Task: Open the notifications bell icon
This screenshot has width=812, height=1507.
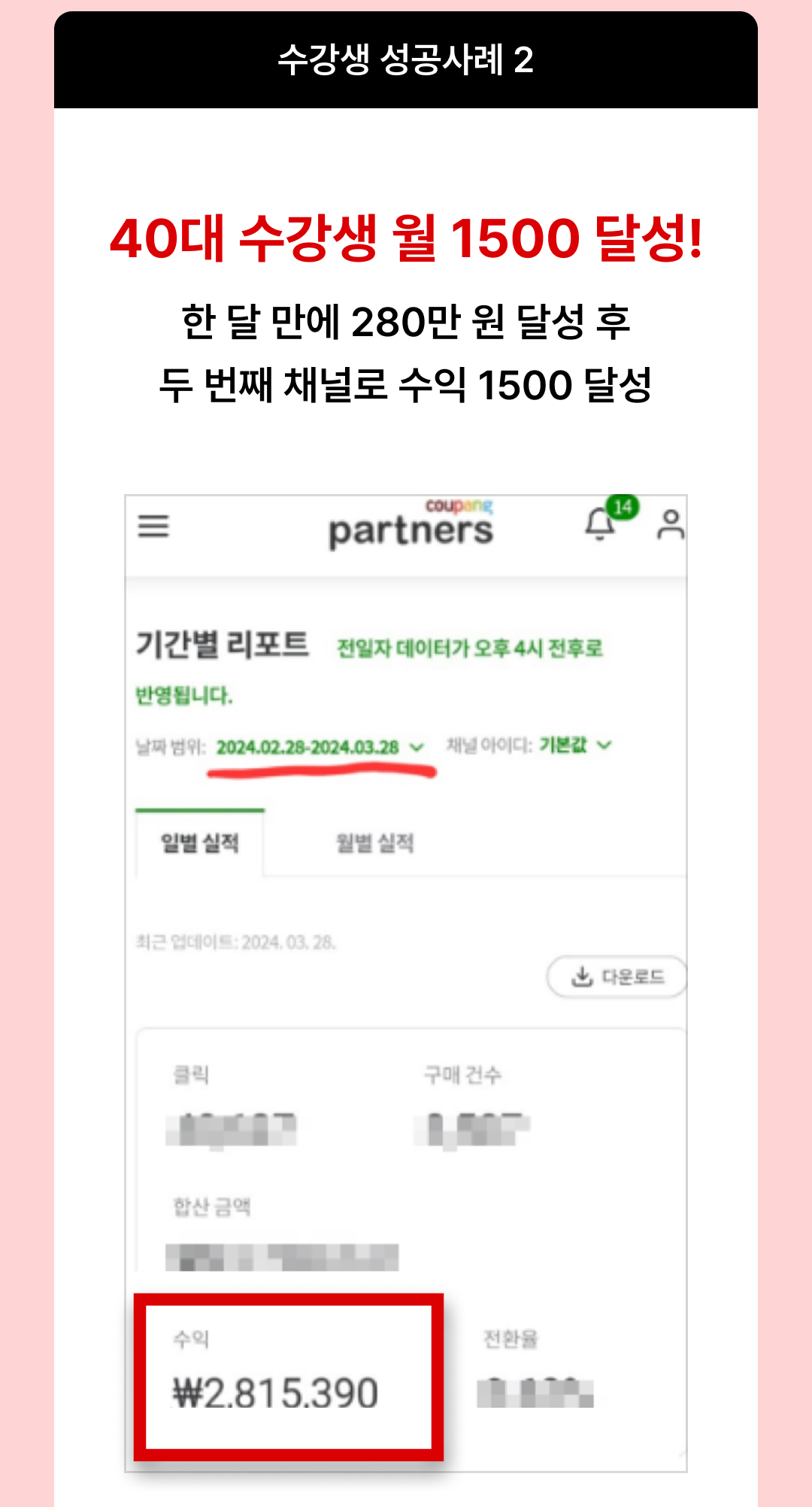Action: coord(599,526)
